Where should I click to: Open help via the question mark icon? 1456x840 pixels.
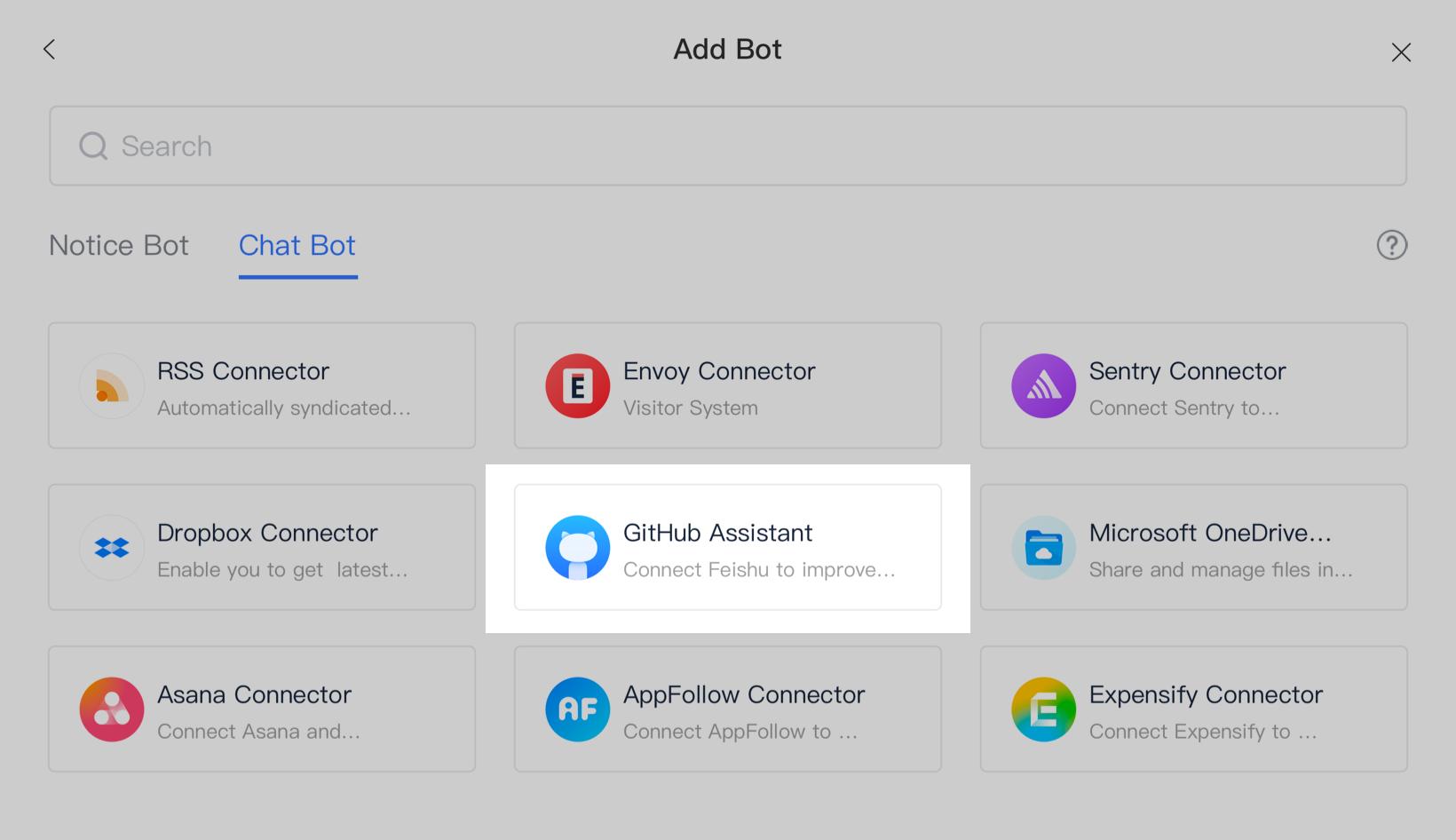1391,245
